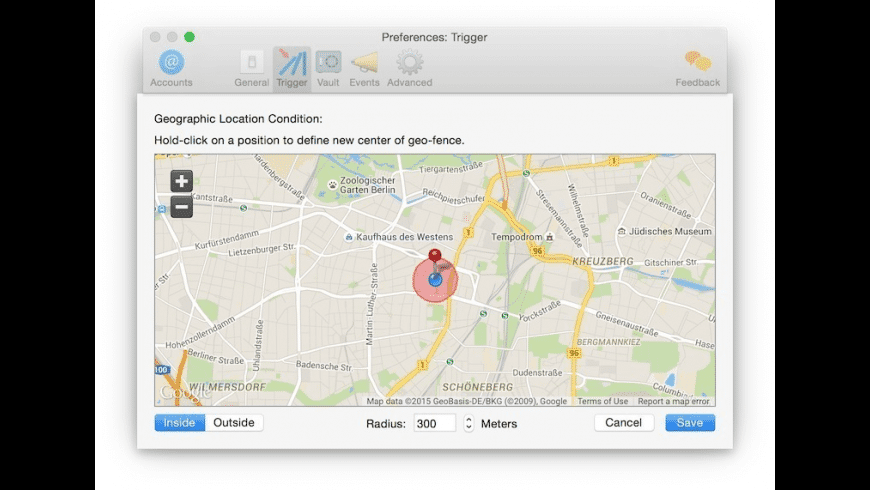The height and width of the screenshot is (490, 870).
Task: Click the SCHÖNEBERG district label
Action: 477,387
